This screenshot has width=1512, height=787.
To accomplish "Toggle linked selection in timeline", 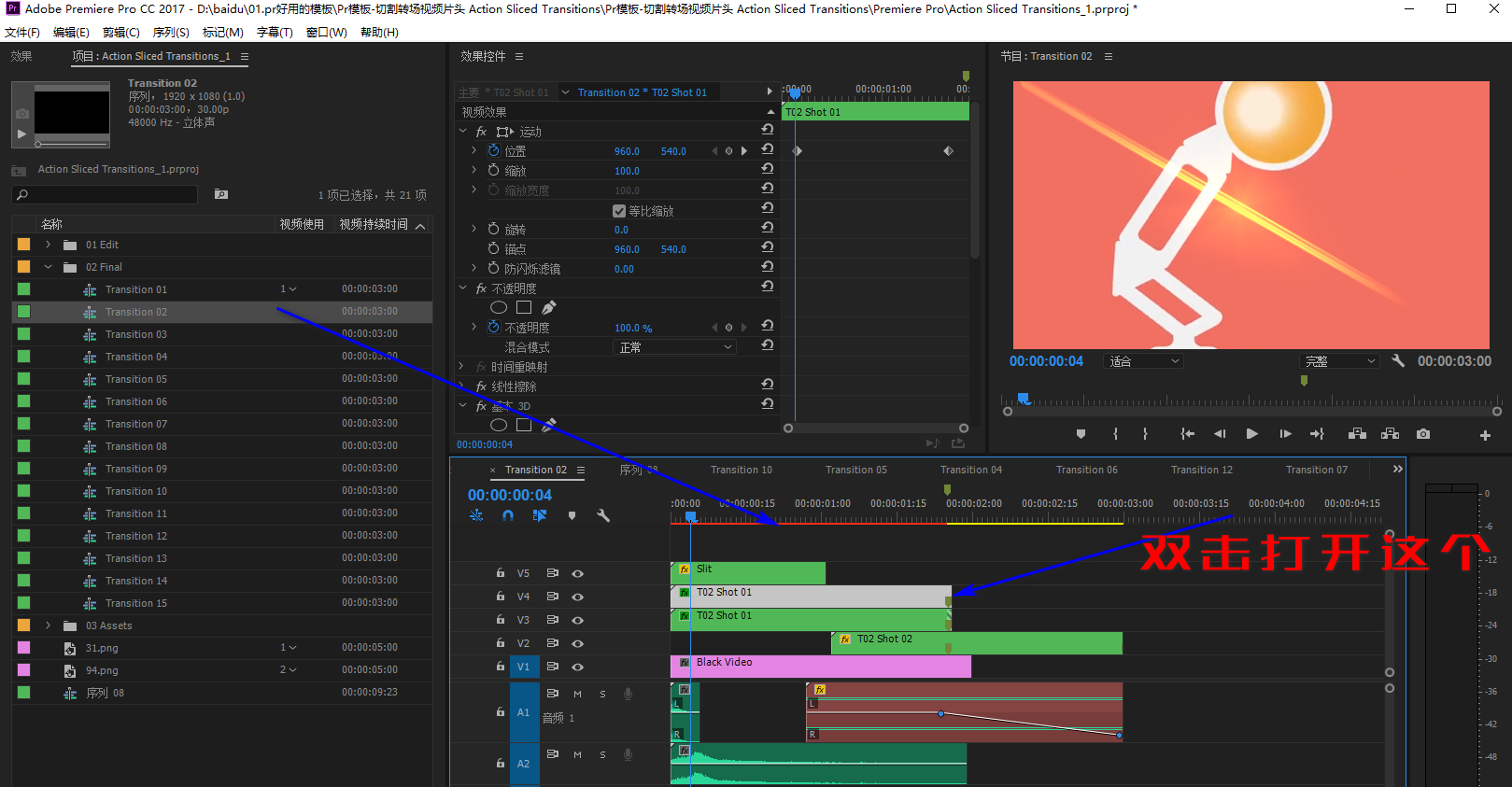I will [x=540, y=515].
